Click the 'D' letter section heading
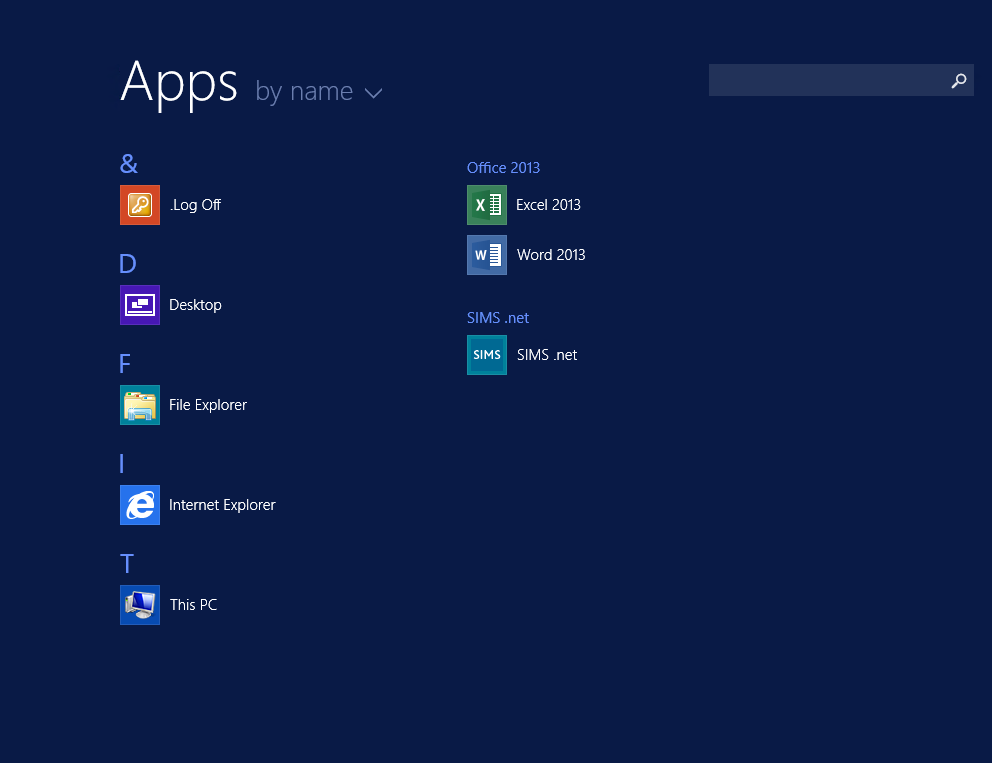 coord(127,264)
